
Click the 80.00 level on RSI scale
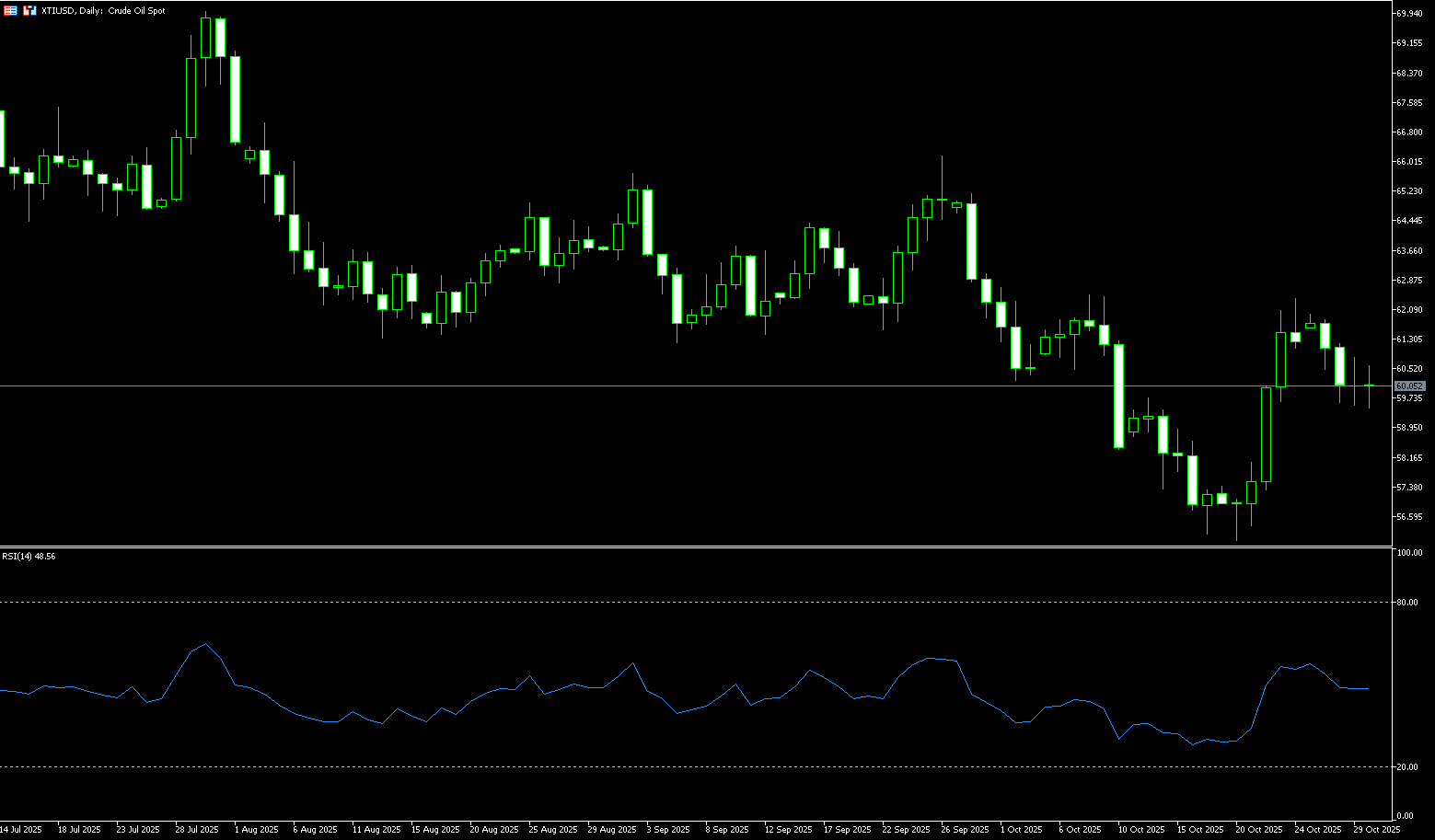click(x=1406, y=603)
